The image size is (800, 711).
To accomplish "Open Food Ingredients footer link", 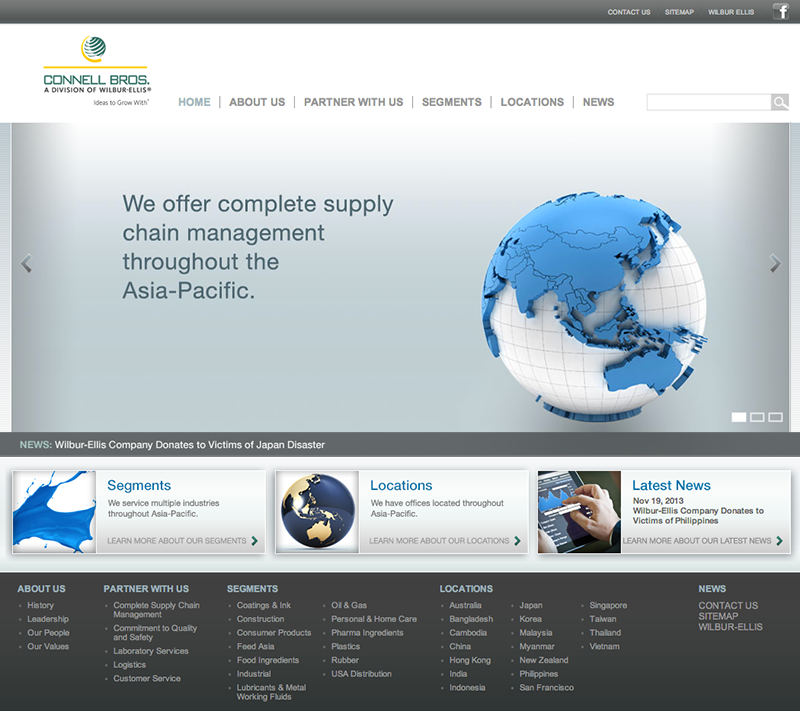I will (268, 661).
